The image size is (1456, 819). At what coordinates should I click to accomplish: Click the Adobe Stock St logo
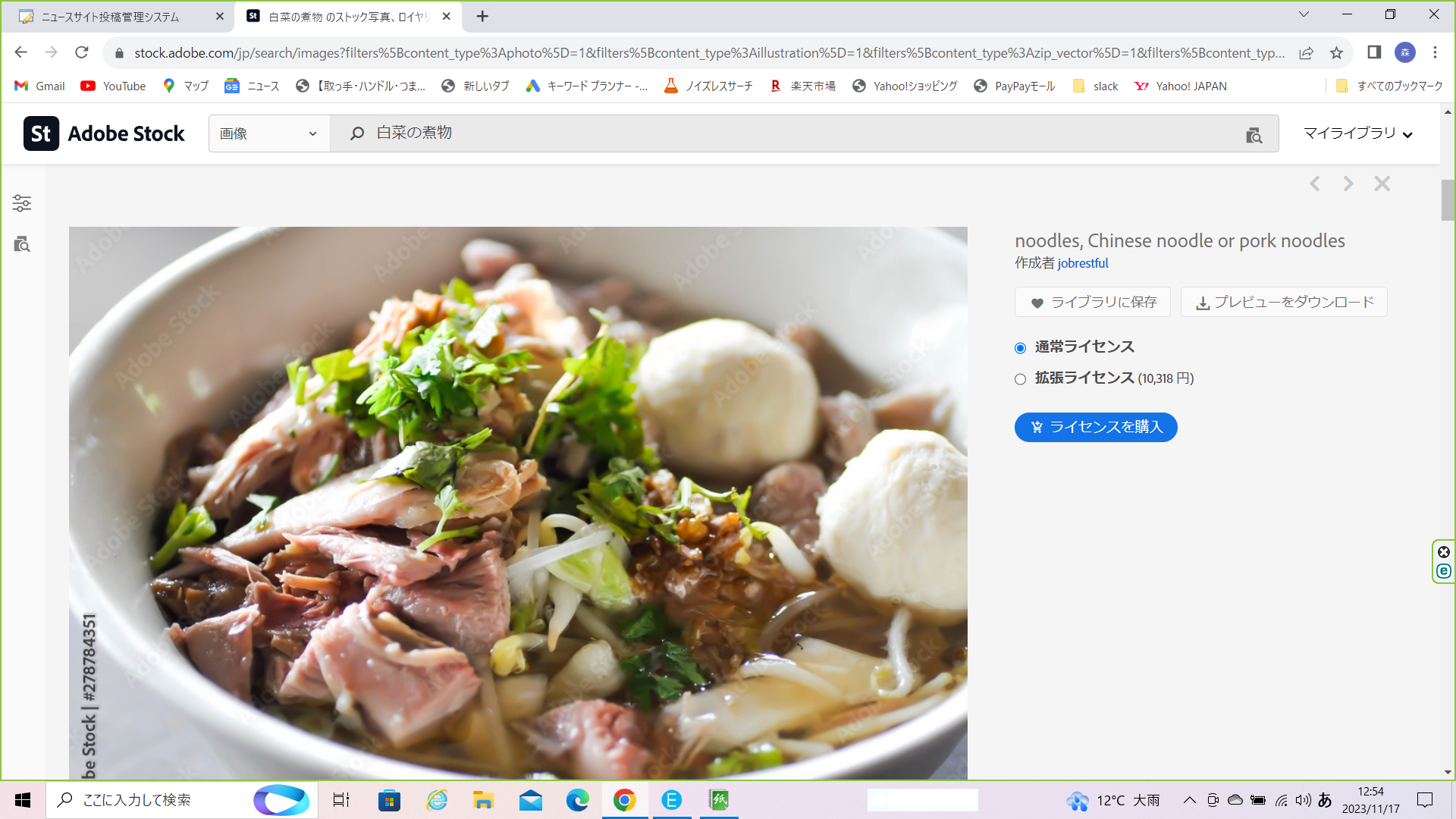41,133
